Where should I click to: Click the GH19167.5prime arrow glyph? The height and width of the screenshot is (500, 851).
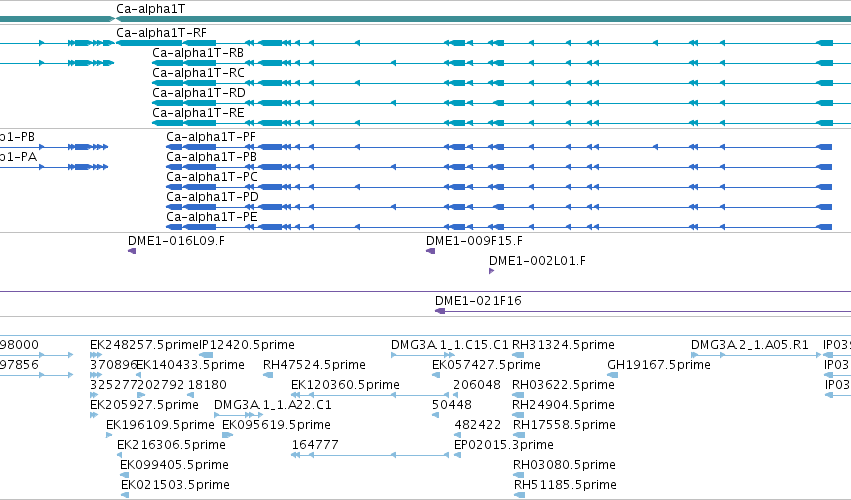pos(613,375)
